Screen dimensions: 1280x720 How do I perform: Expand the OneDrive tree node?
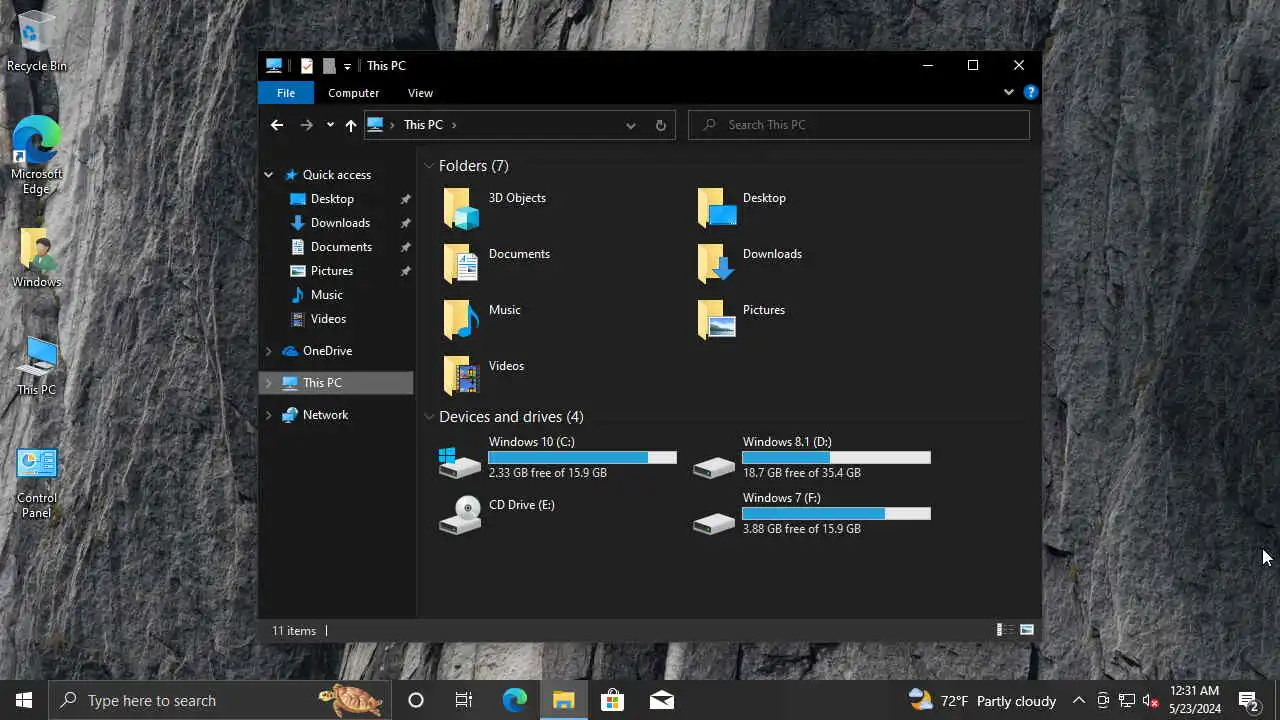(x=268, y=351)
